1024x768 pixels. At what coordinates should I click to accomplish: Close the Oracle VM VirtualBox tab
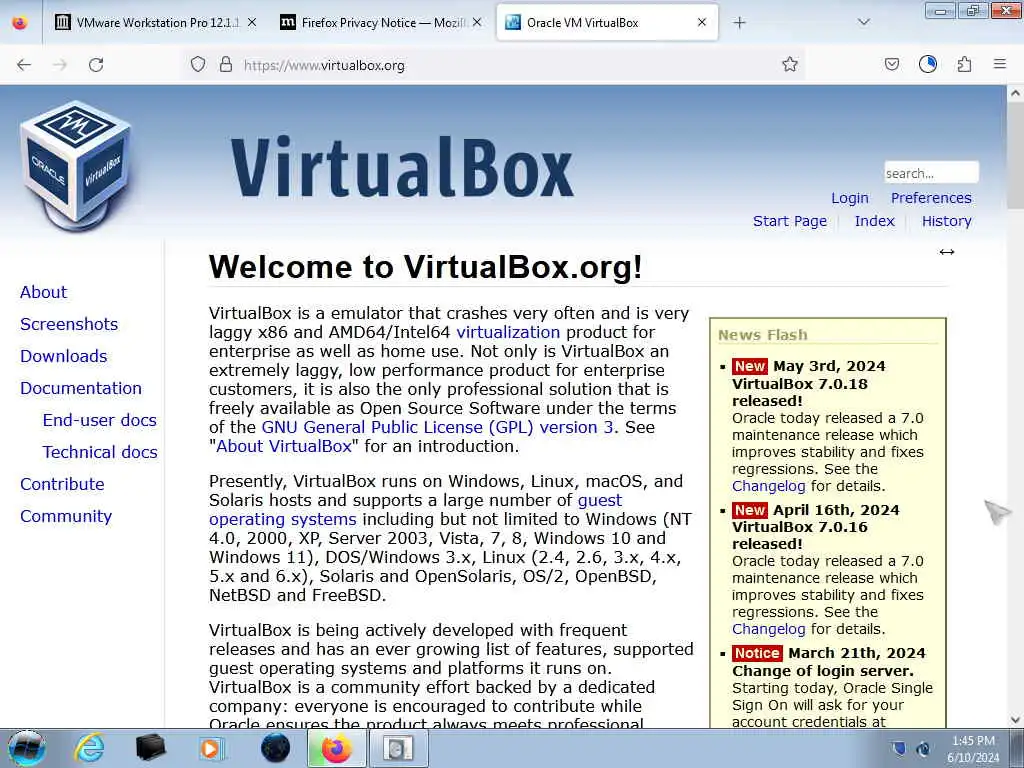tap(702, 23)
